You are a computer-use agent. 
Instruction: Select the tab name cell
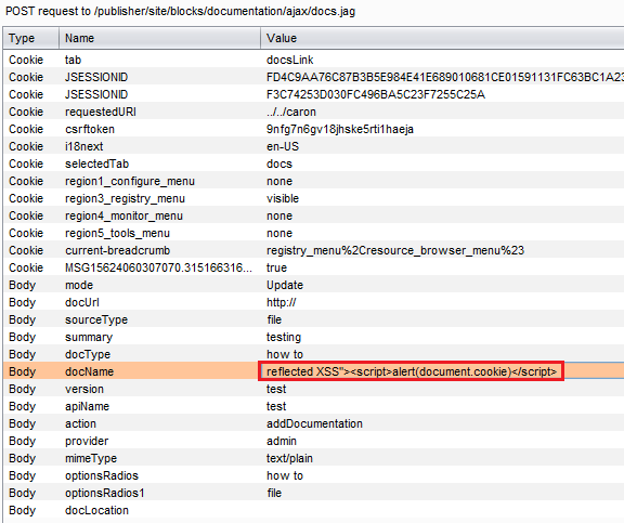pos(73,60)
